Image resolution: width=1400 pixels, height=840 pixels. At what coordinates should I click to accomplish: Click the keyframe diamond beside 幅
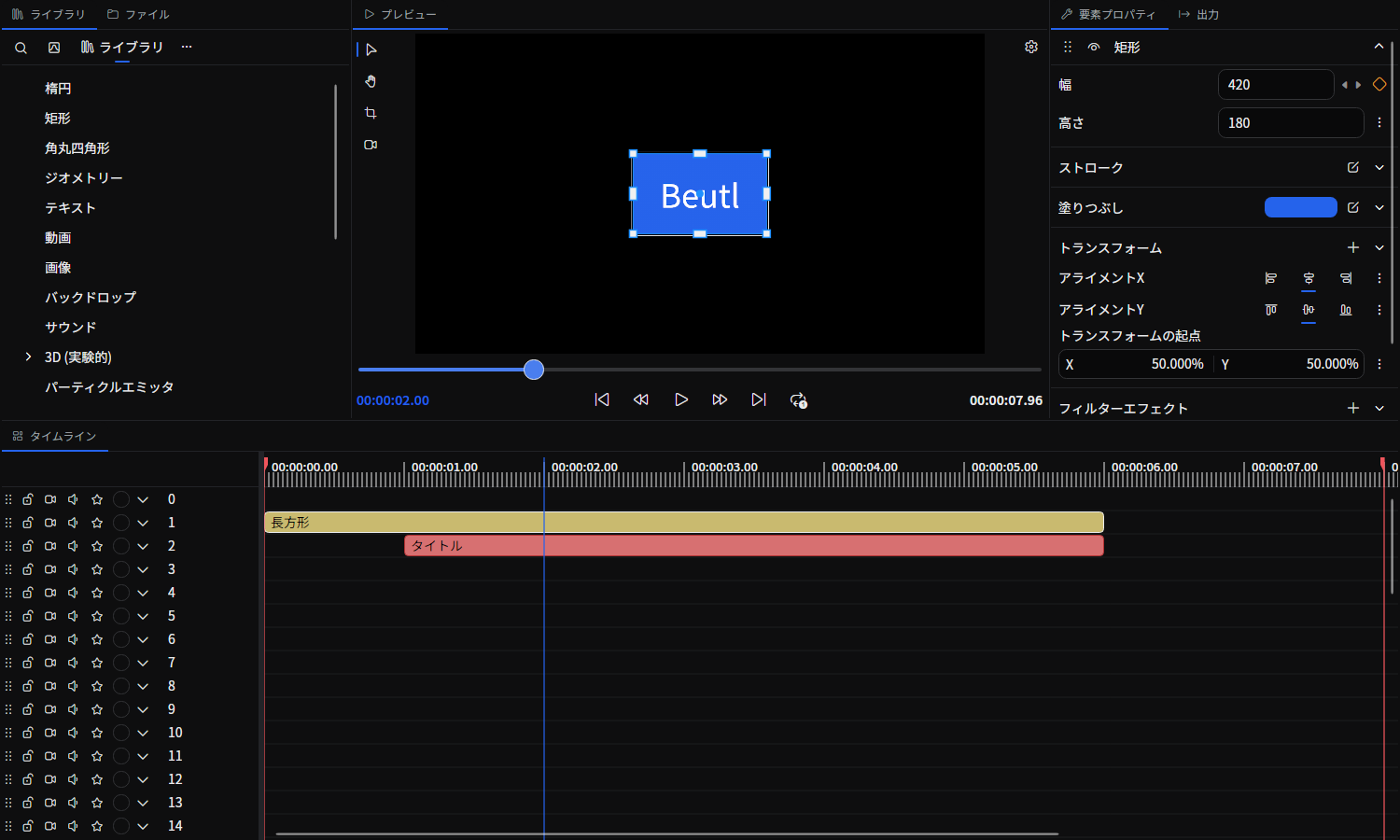1379,85
